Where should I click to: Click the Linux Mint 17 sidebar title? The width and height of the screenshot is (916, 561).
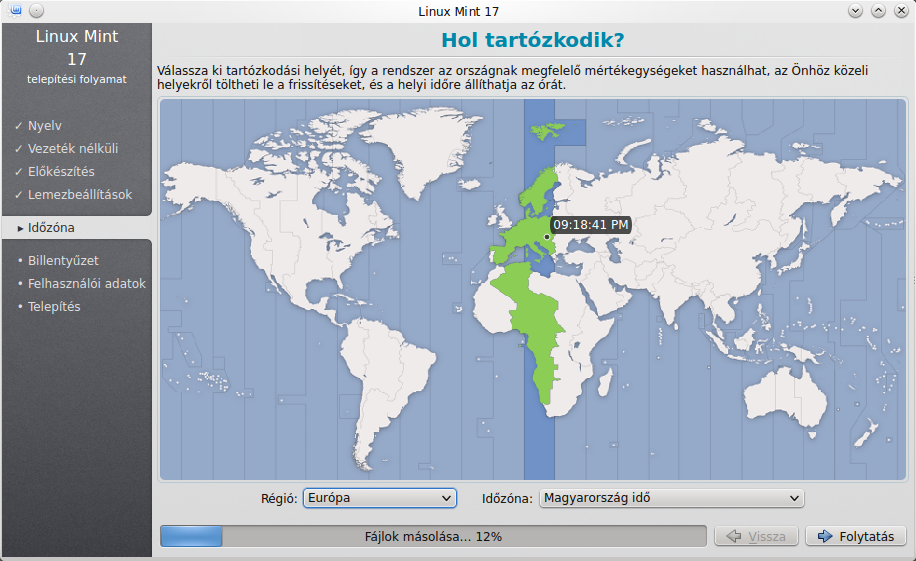[77, 47]
